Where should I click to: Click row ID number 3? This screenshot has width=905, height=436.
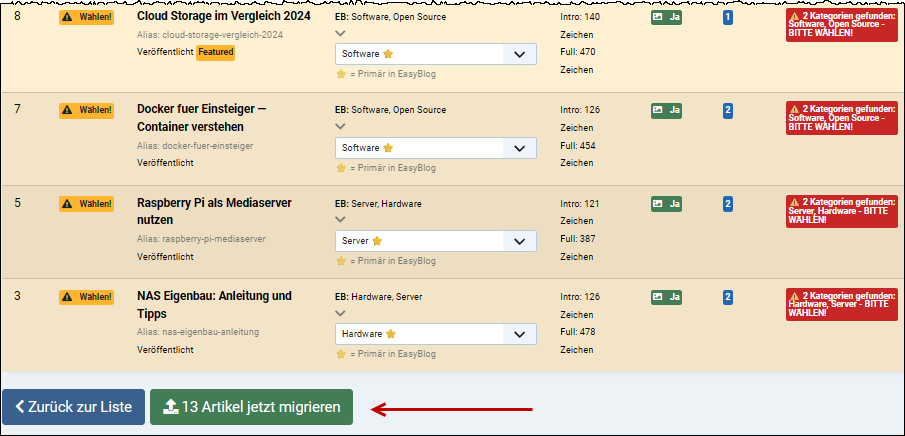(x=17, y=296)
